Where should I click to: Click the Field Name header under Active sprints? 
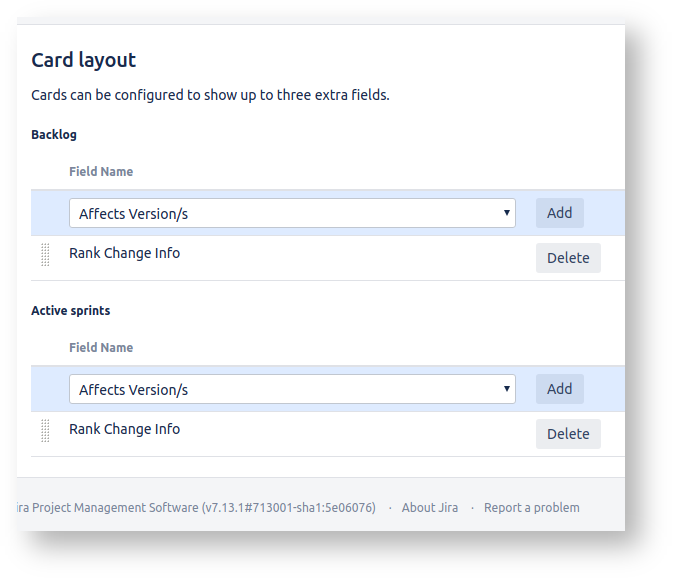point(101,348)
